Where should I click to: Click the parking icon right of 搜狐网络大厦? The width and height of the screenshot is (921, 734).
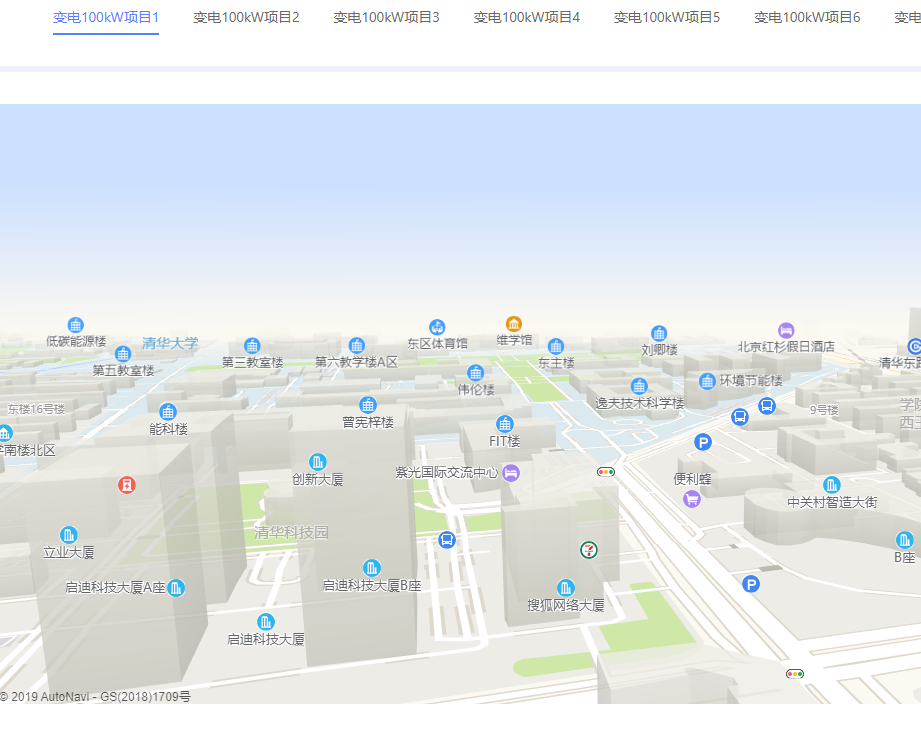click(x=751, y=584)
